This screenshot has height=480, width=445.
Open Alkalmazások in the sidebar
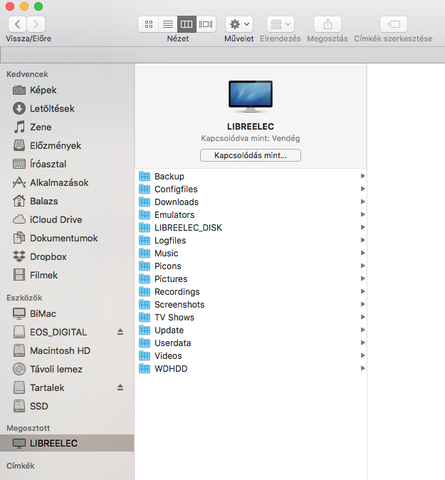coord(67,182)
